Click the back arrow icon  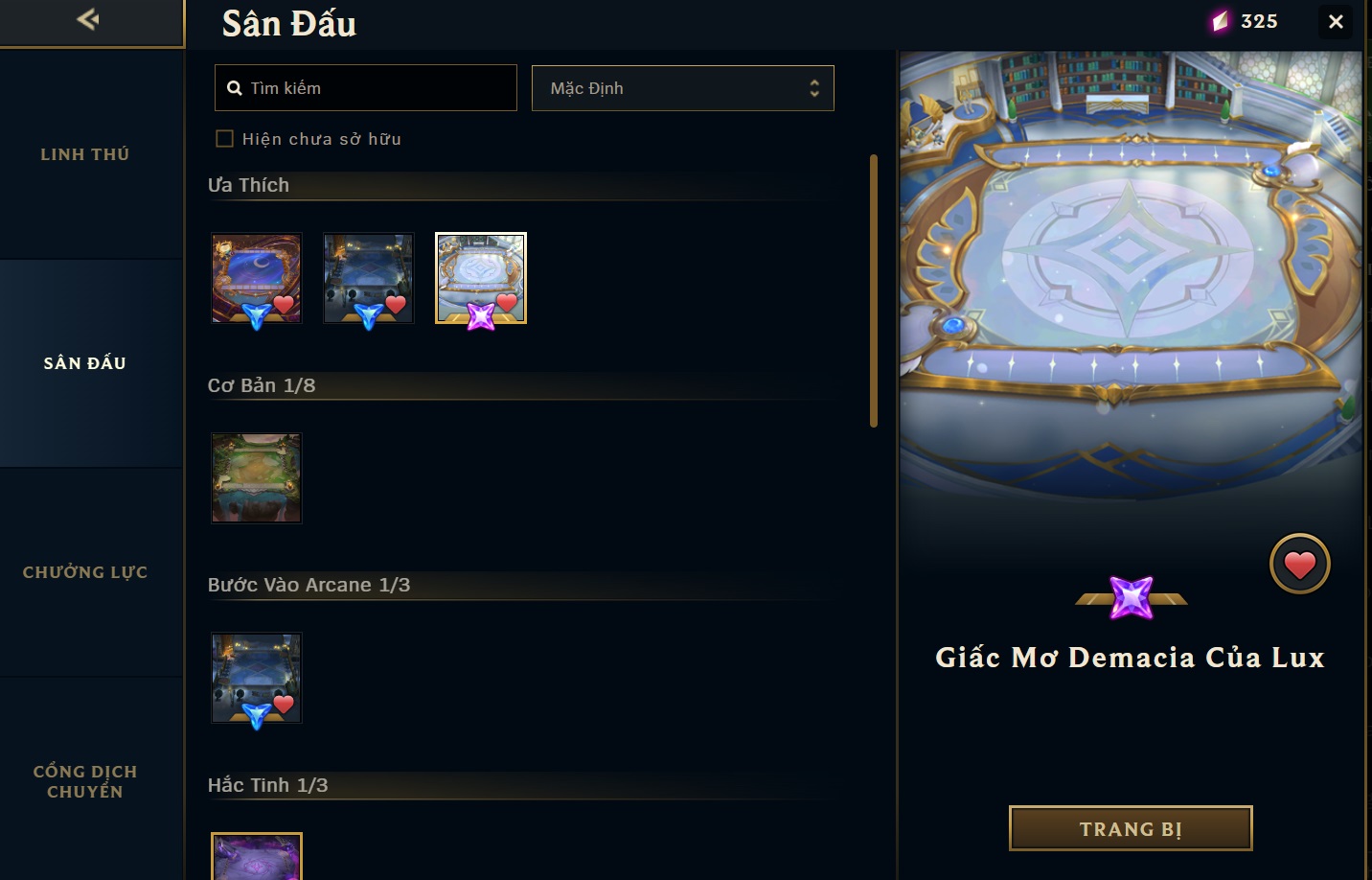[88, 19]
